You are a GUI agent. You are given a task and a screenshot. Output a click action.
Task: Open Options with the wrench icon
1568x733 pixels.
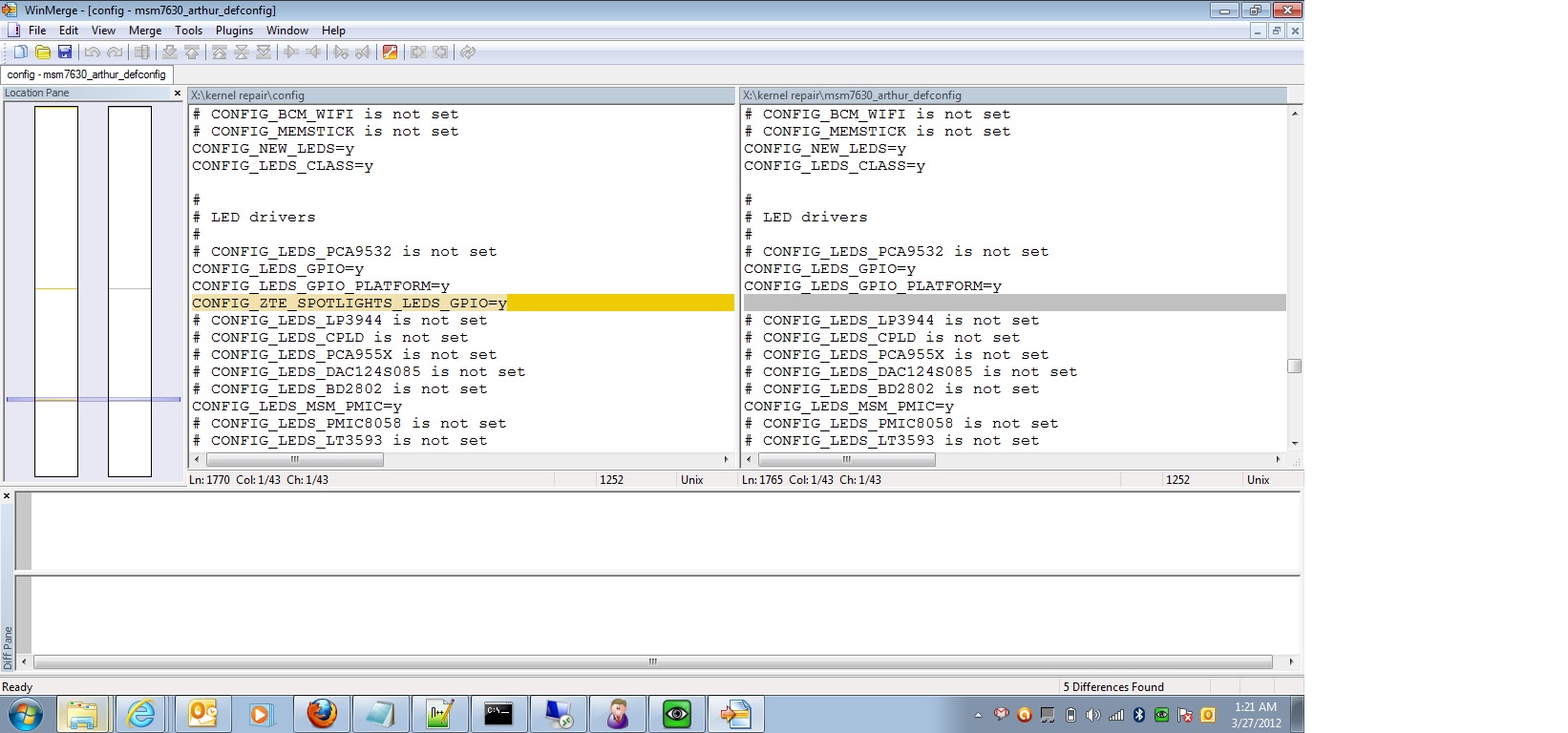[390, 52]
